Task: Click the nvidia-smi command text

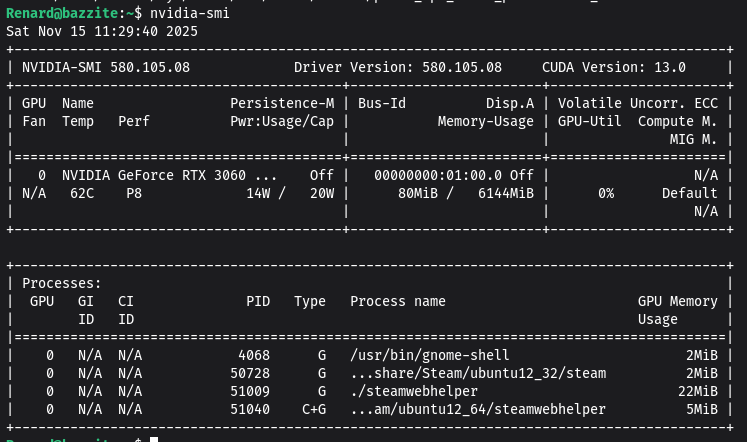Action: 190,13
